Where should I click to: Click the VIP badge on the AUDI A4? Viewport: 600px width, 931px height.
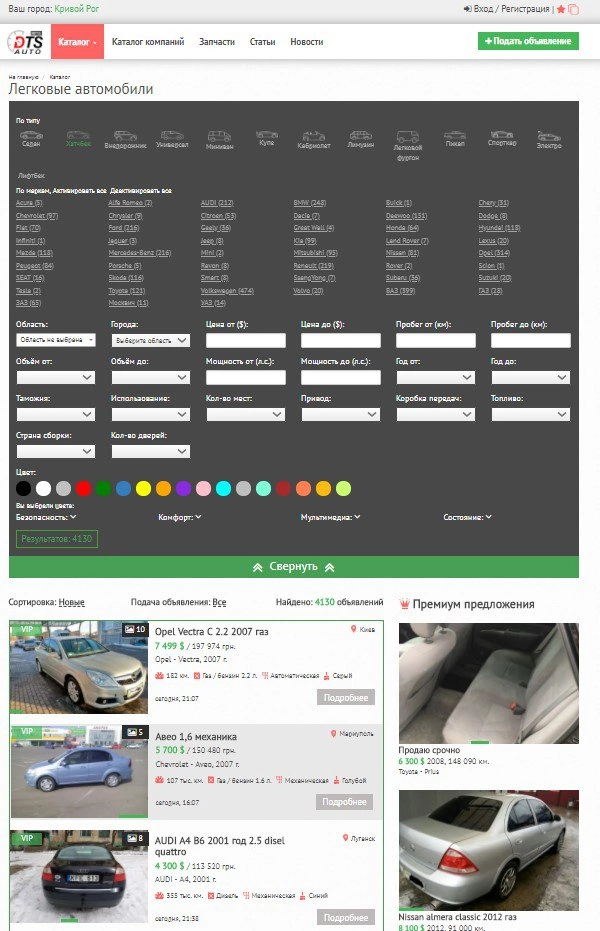[27, 838]
